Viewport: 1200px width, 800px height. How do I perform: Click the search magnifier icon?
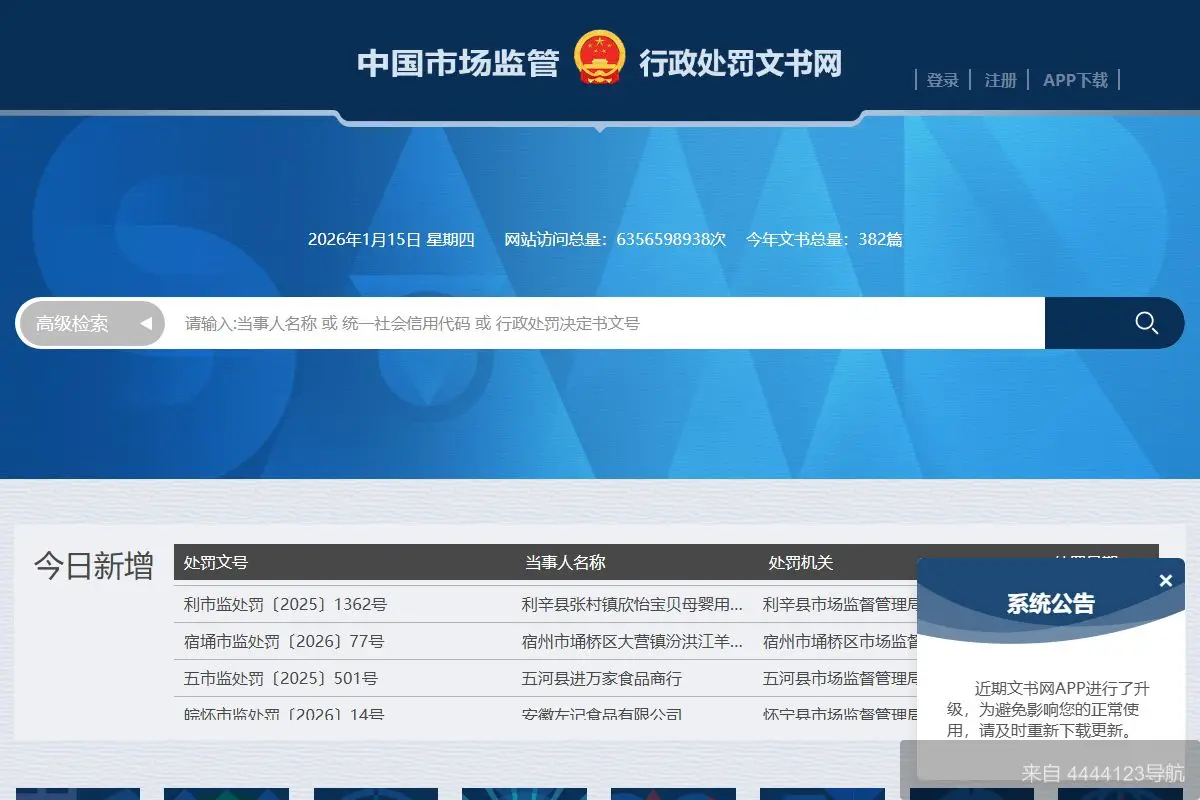pyautogui.click(x=1146, y=323)
